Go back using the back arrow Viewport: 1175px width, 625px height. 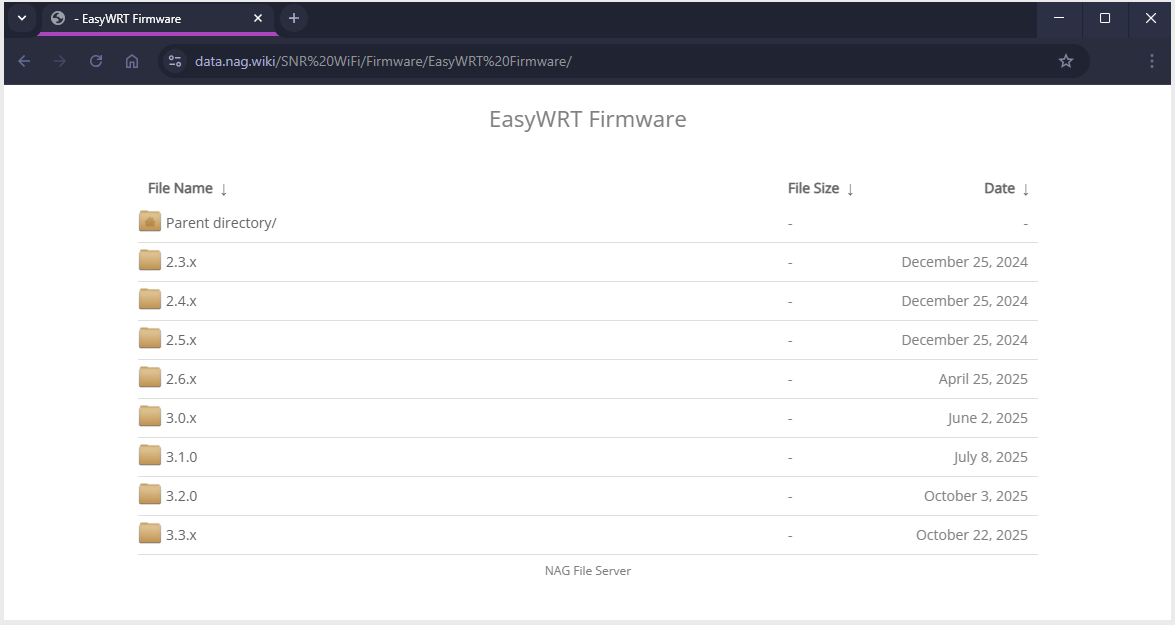(x=24, y=61)
